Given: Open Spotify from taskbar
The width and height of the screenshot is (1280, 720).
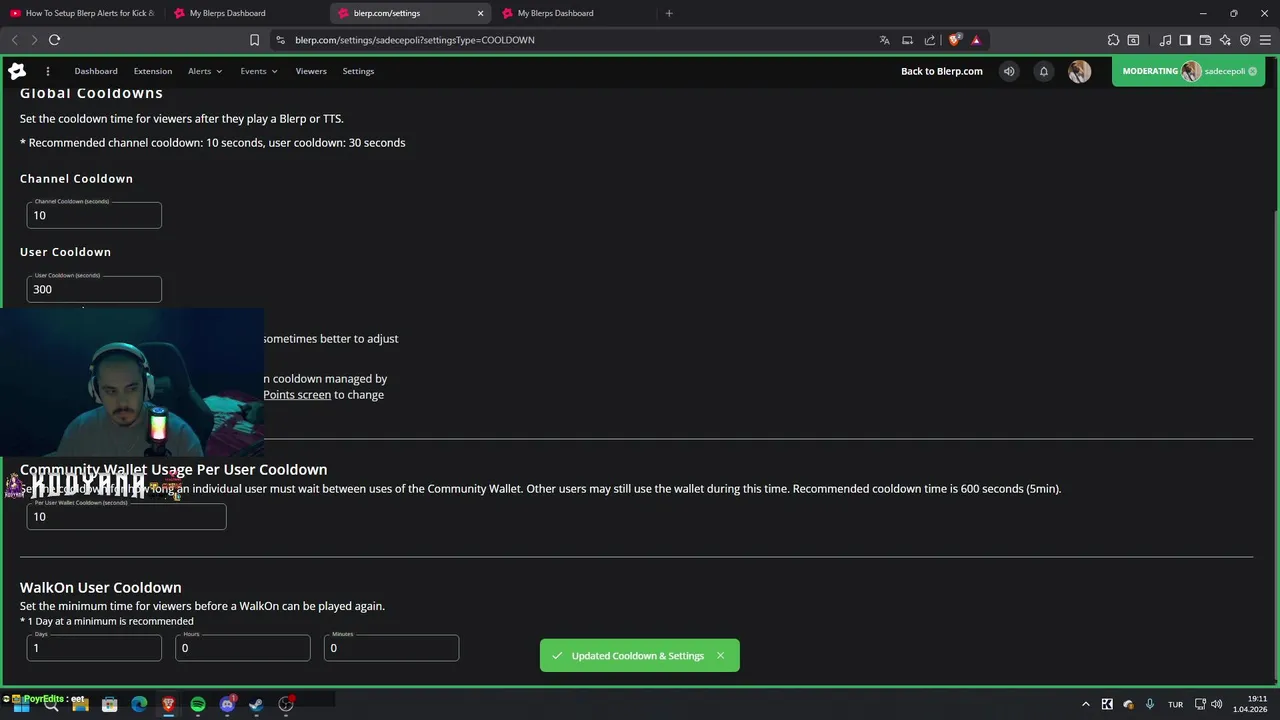Looking at the screenshot, I should [198, 704].
